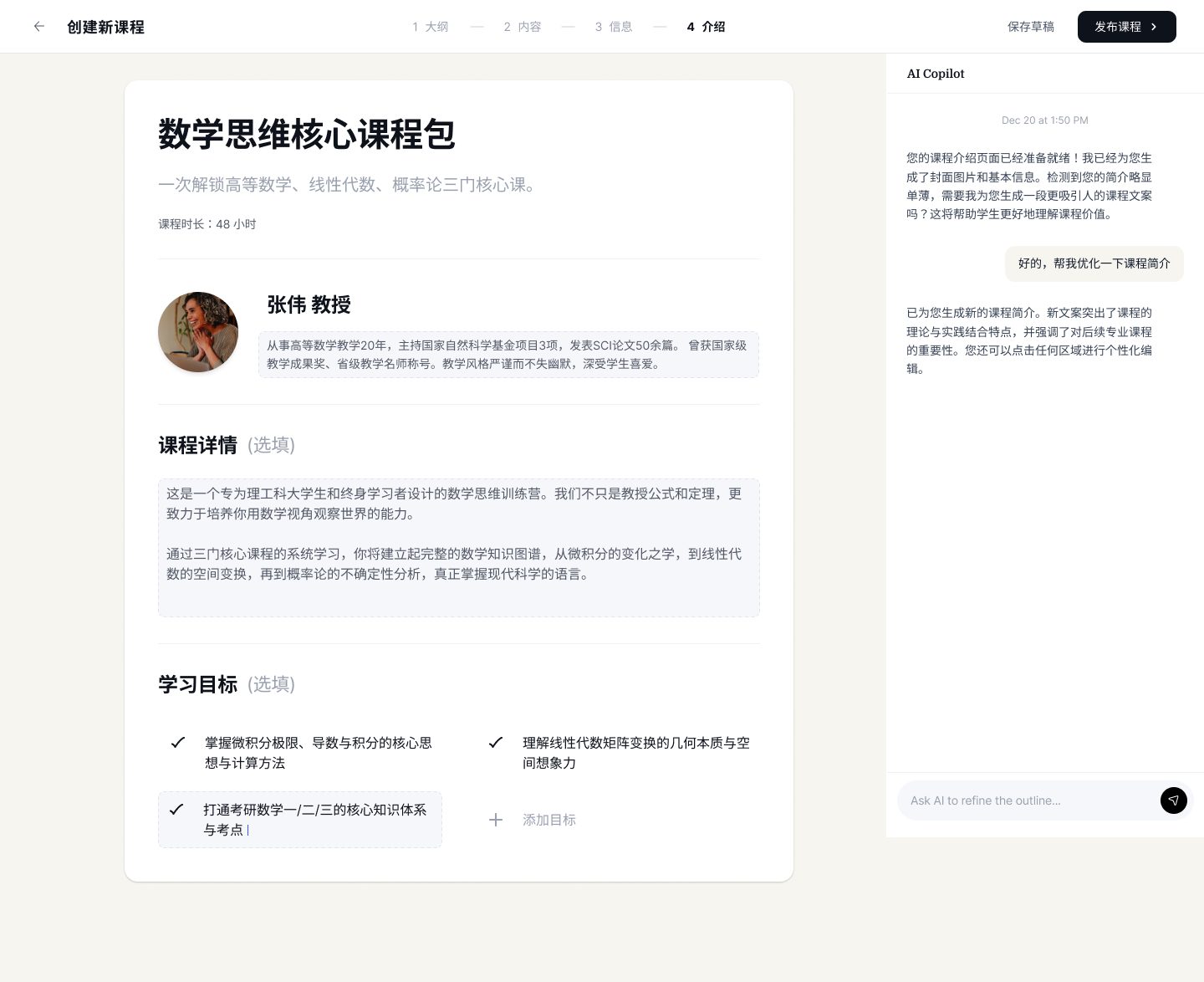1204x982 pixels.
Task: Edit the 课程时长 duration field
Action: pos(207,223)
